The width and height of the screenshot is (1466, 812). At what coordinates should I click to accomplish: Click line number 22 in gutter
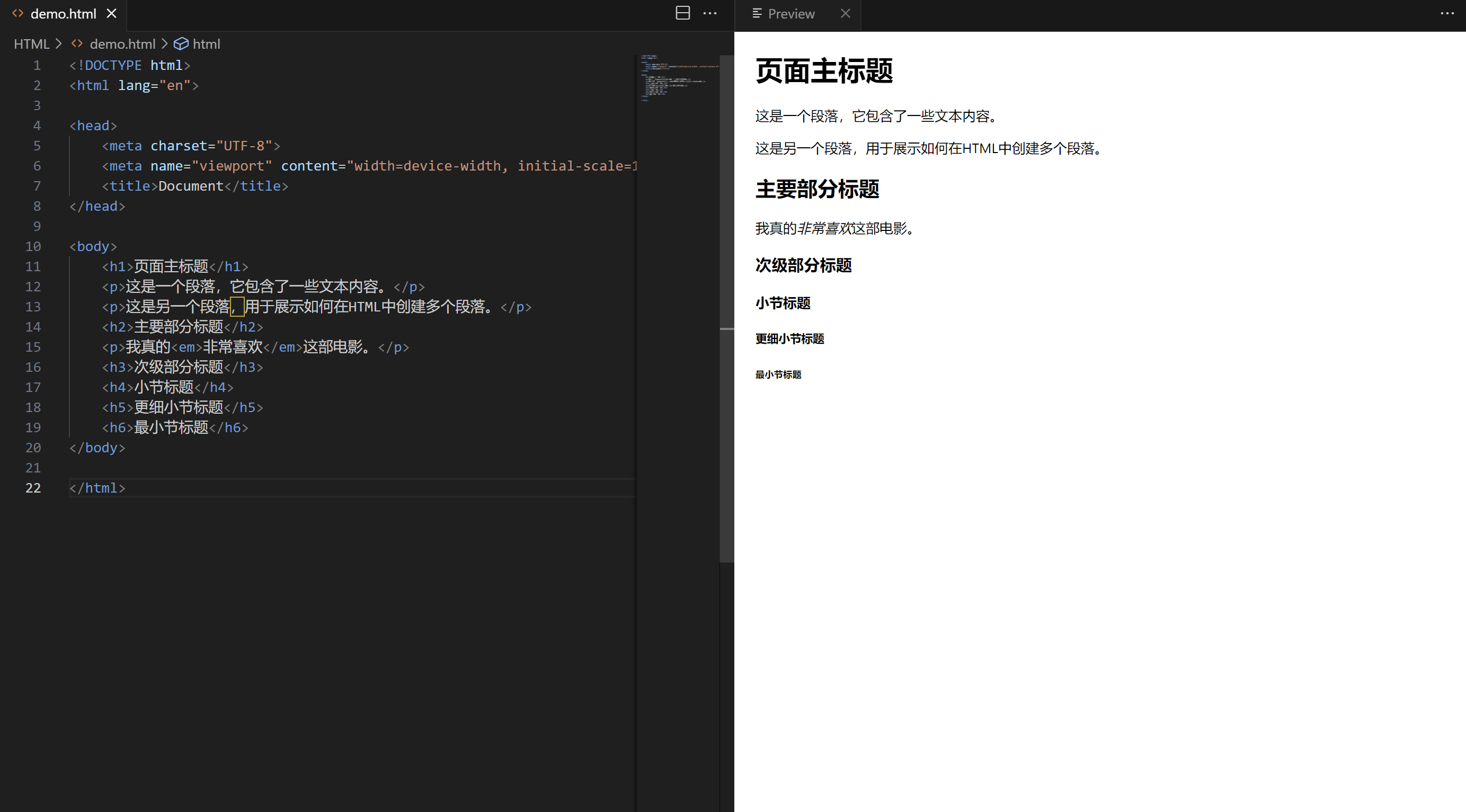[x=33, y=488]
